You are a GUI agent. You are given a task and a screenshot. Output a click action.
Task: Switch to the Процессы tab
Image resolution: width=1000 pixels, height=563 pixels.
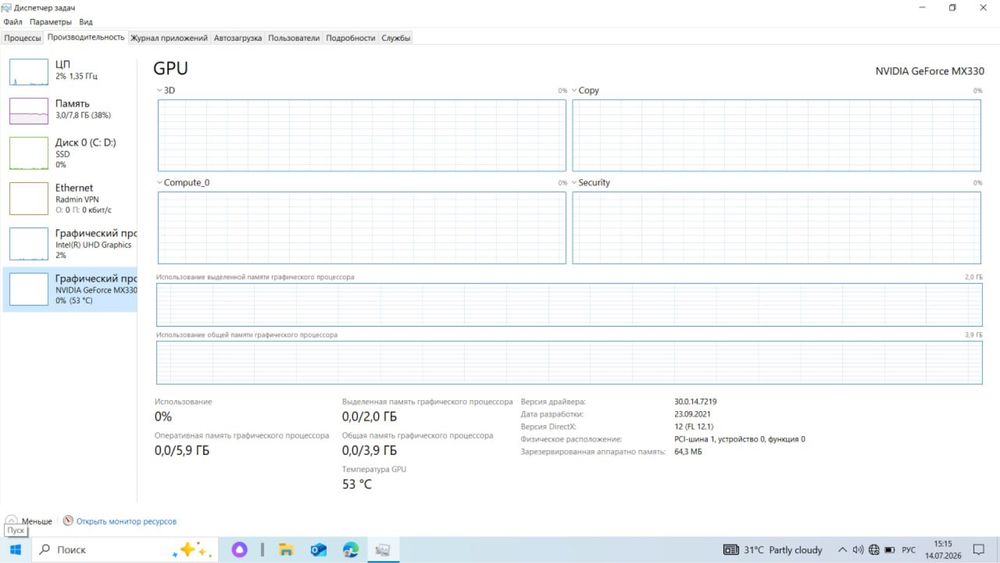click(22, 38)
